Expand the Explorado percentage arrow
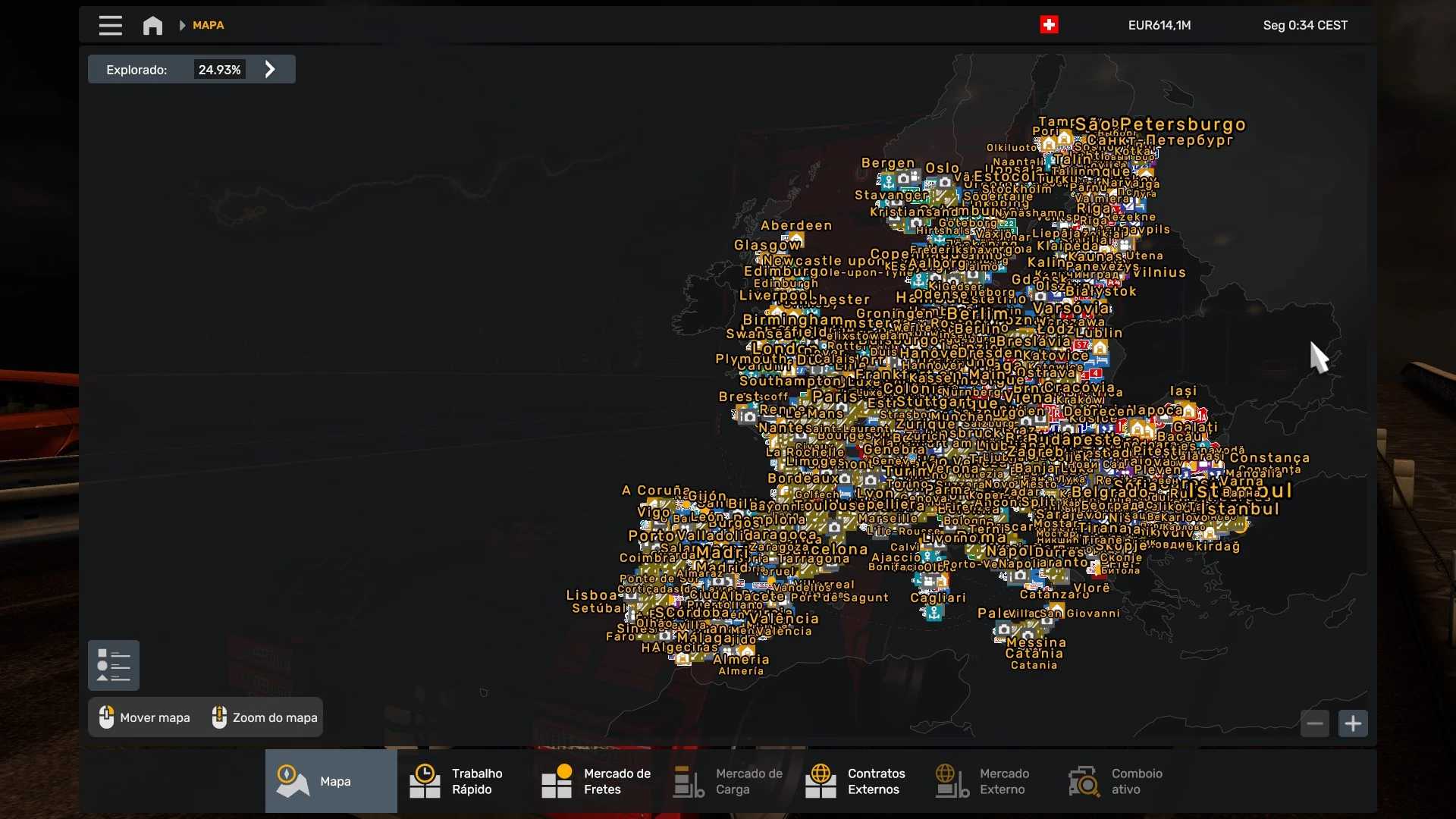Viewport: 1456px width, 819px height. (x=270, y=70)
